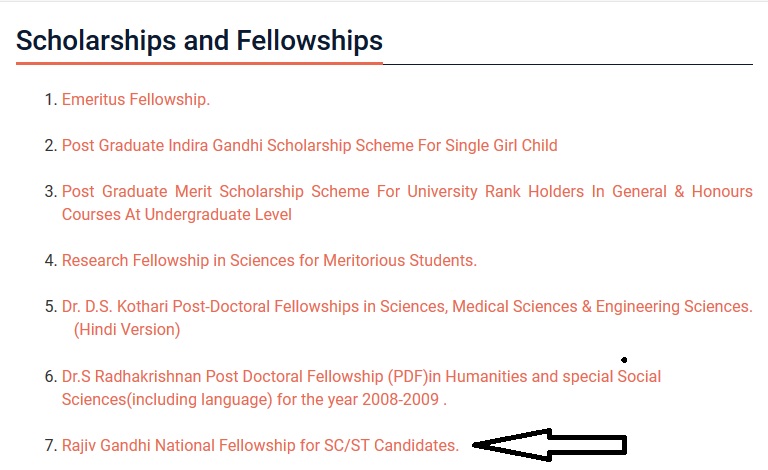Click the orange underline beneath the heading

click(x=200, y=63)
